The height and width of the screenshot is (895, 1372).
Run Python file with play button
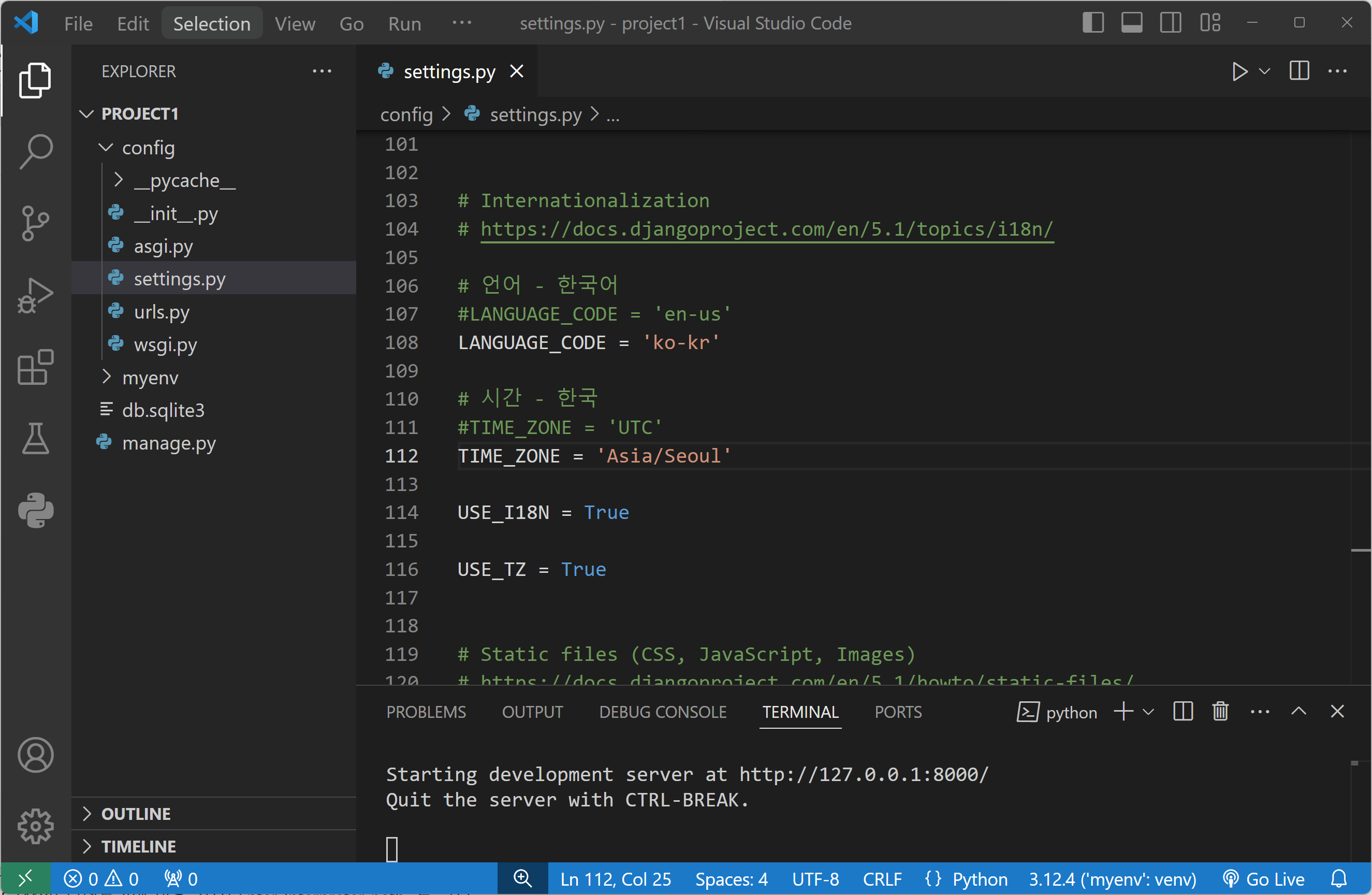1239,71
